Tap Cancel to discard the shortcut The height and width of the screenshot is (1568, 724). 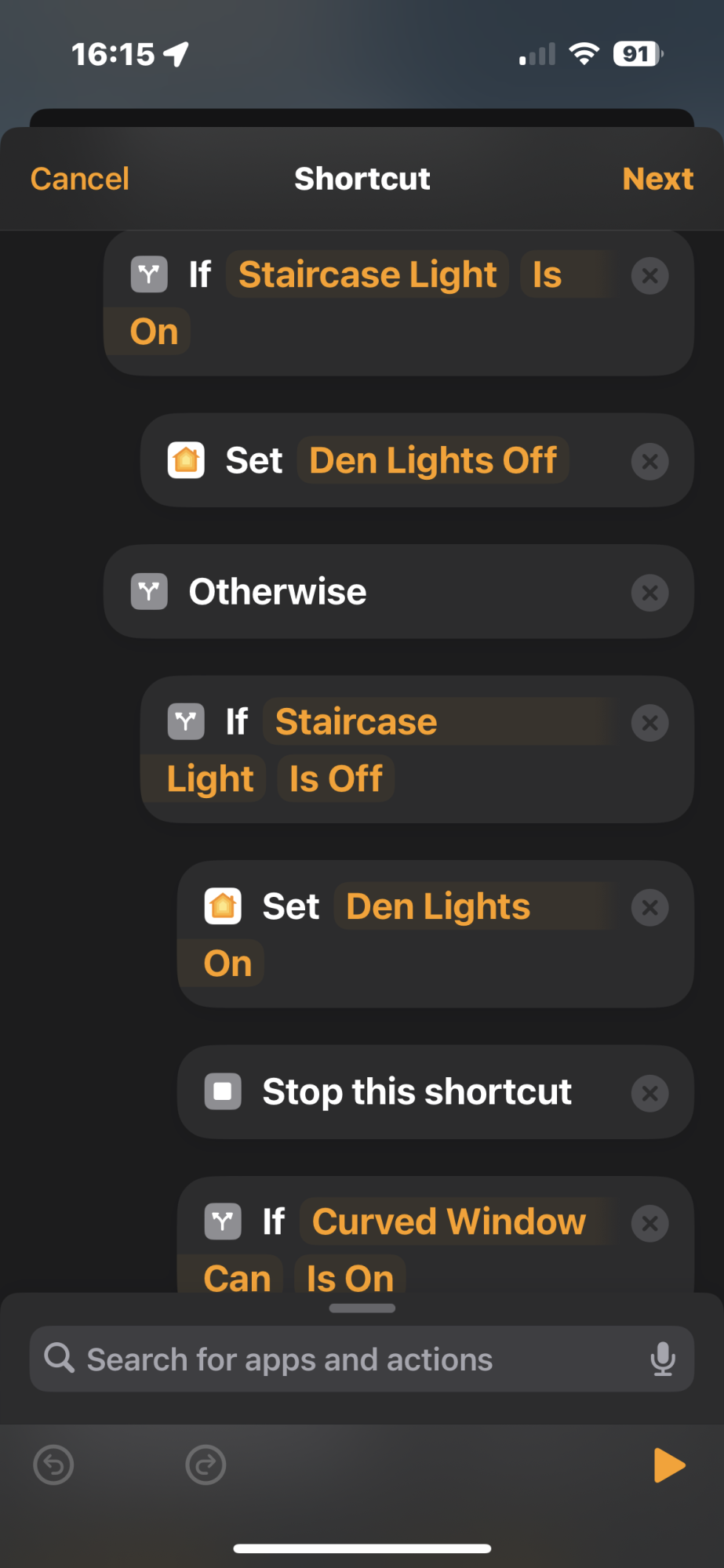(x=79, y=179)
